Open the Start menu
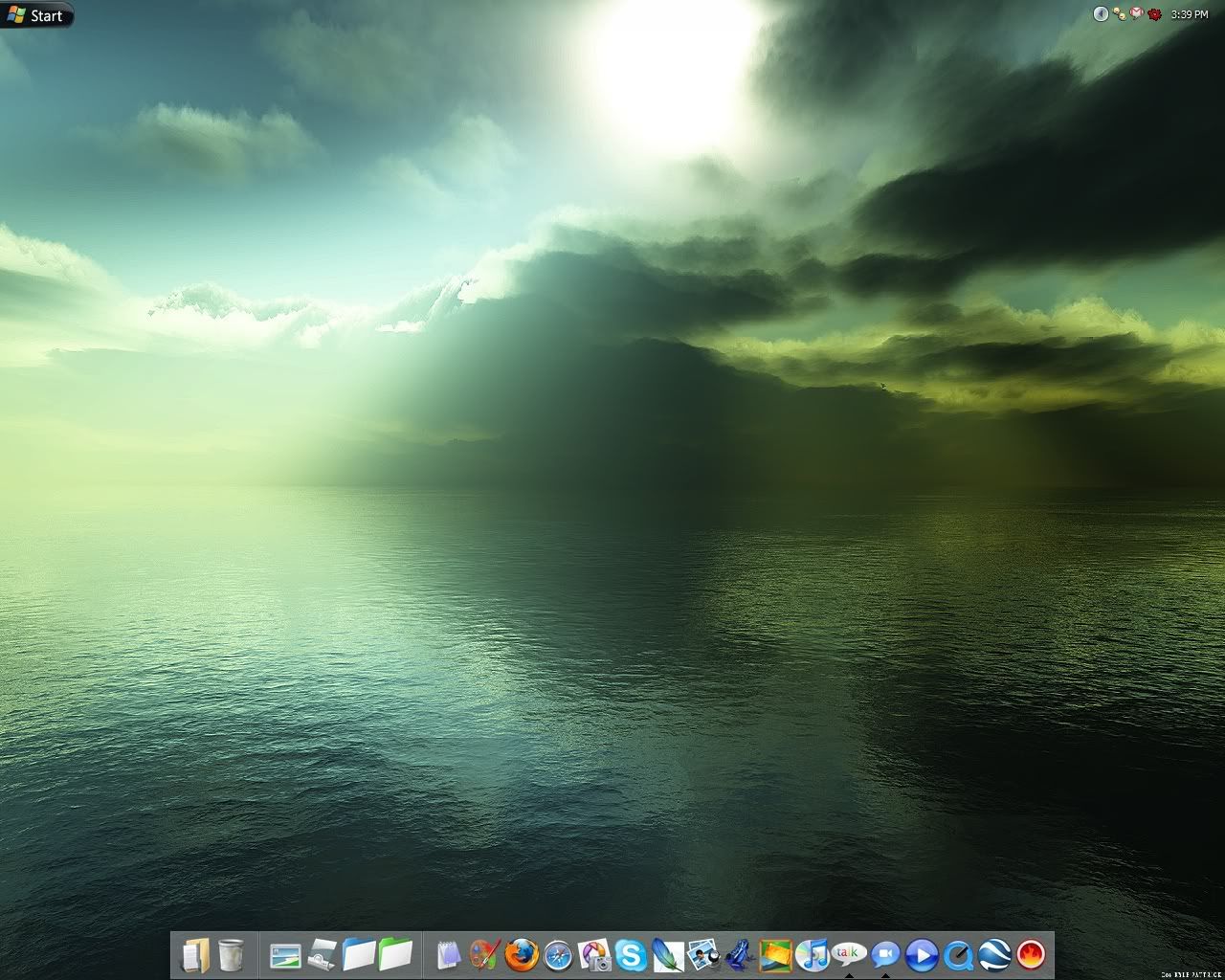The width and height of the screenshot is (1225, 980). [x=36, y=14]
